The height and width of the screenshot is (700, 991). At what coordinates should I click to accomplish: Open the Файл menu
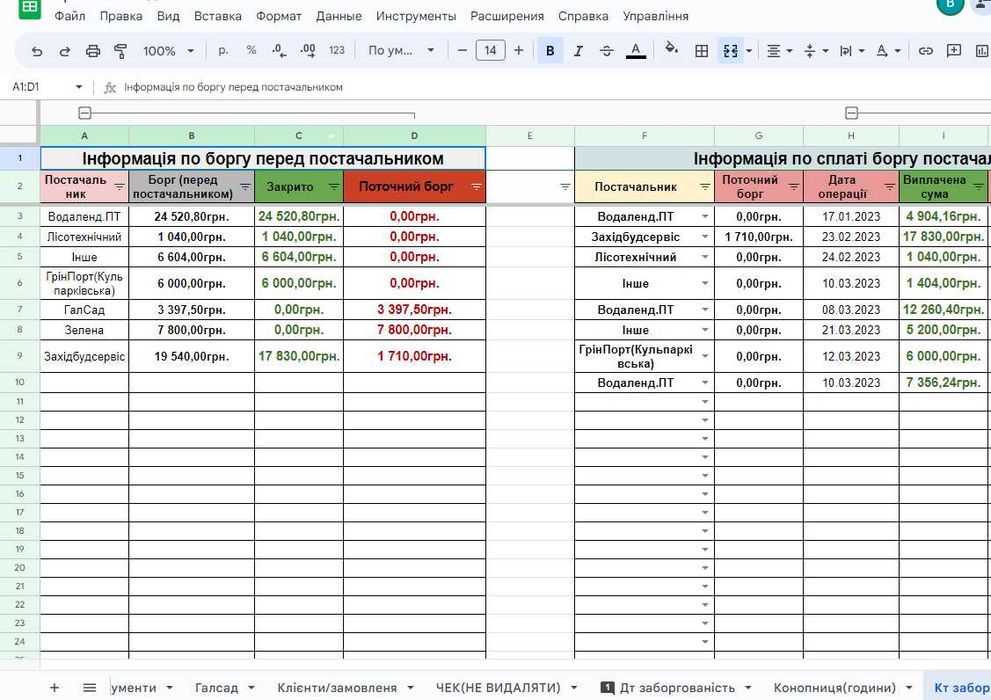click(70, 16)
